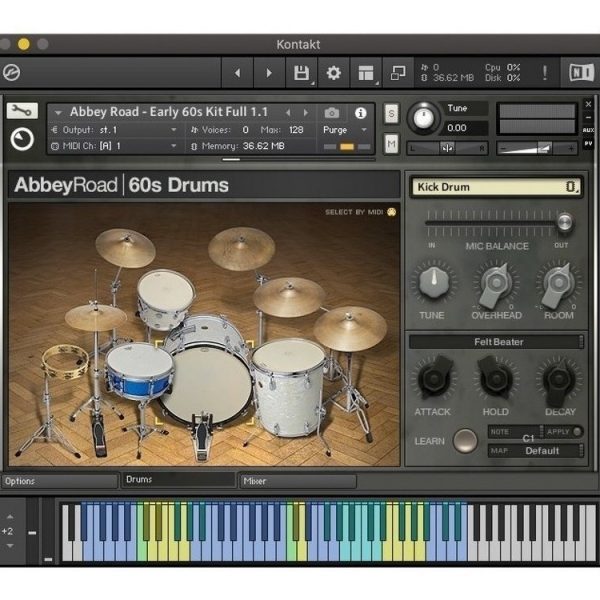Toggle the minimized view window icon
The width and height of the screenshot is (600, 600).
point(398,73)
